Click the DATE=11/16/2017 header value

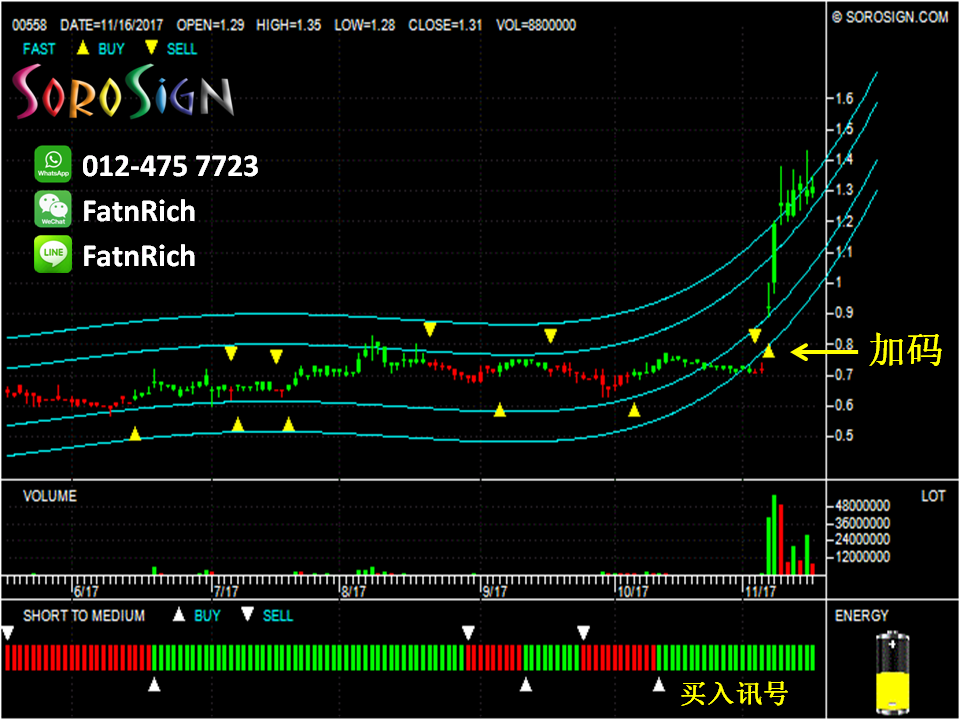coord(112,25)
